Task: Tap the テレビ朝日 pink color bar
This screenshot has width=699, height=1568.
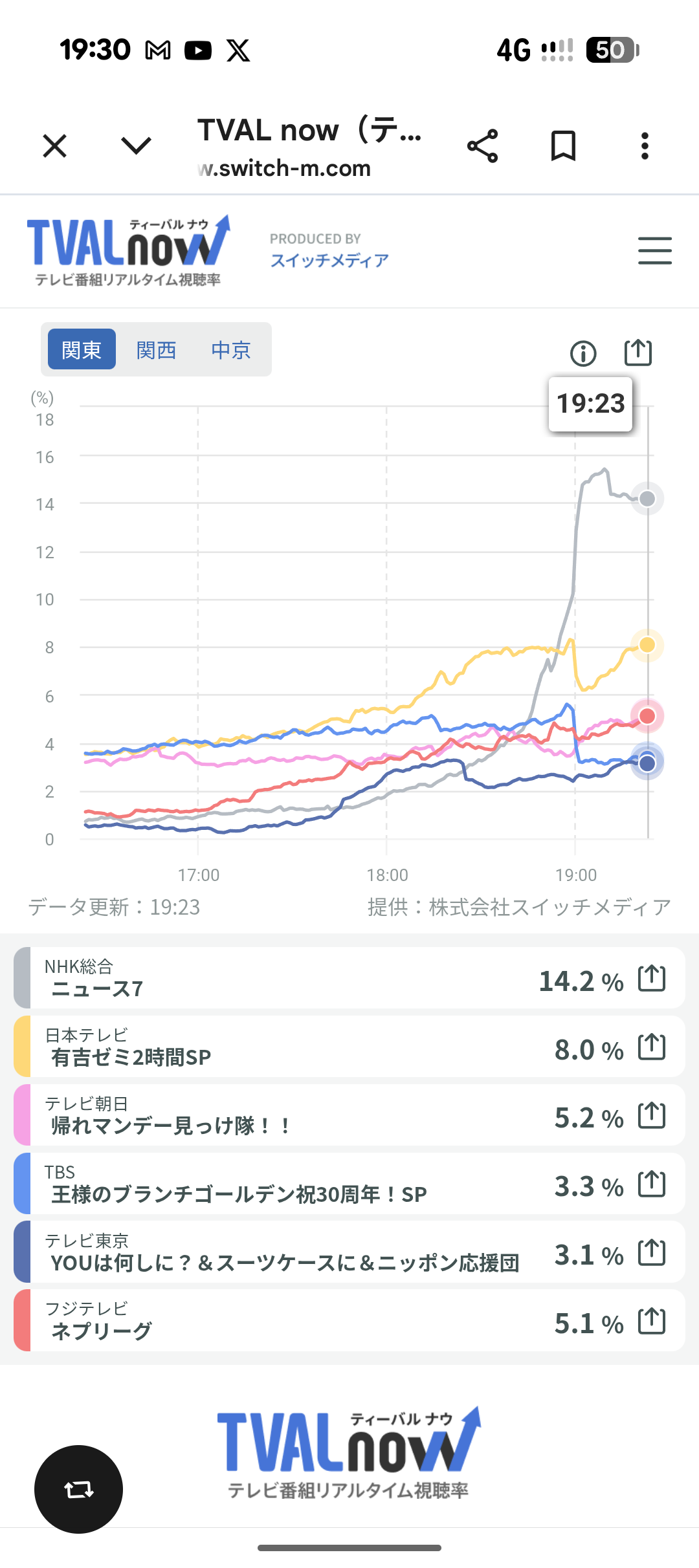Action: (x=22, y=1115)
